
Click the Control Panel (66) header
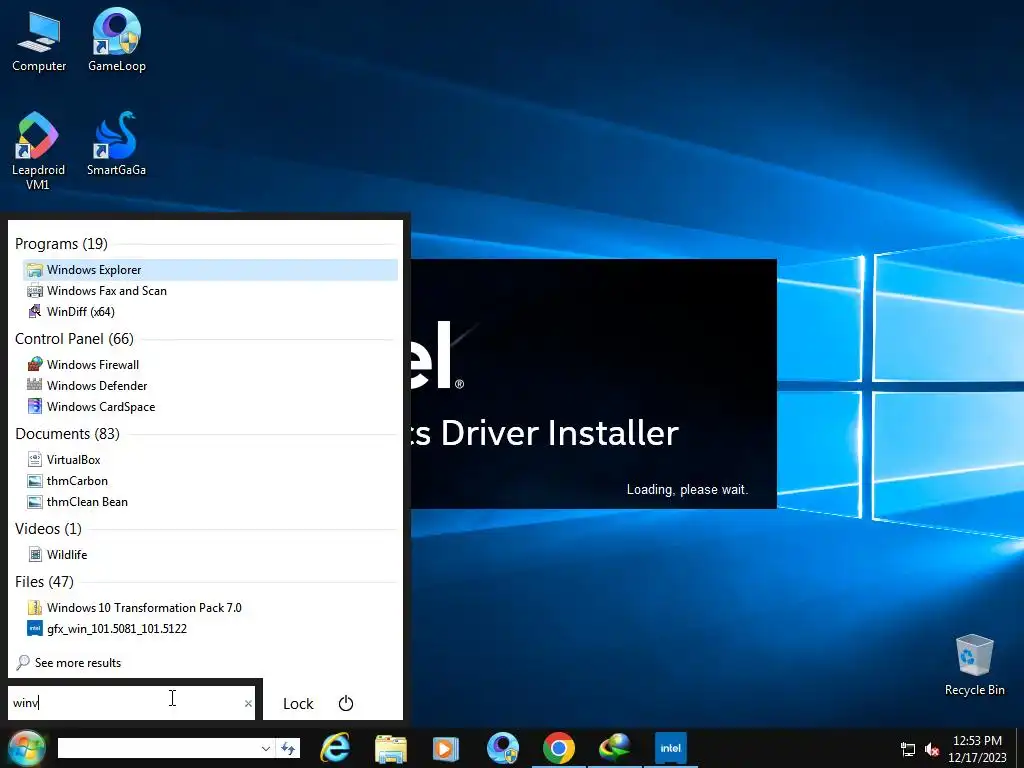click(74, 338)
